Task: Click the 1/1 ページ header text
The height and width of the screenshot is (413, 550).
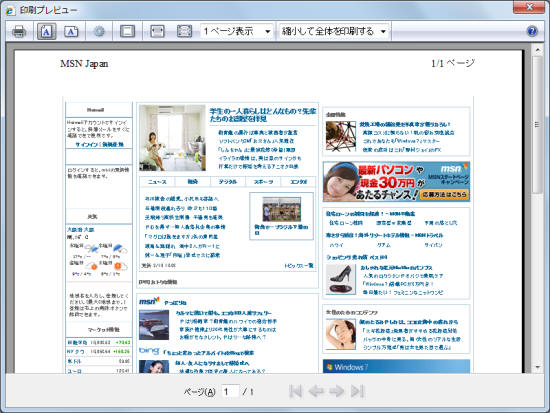Action: [x=453, y=63]
